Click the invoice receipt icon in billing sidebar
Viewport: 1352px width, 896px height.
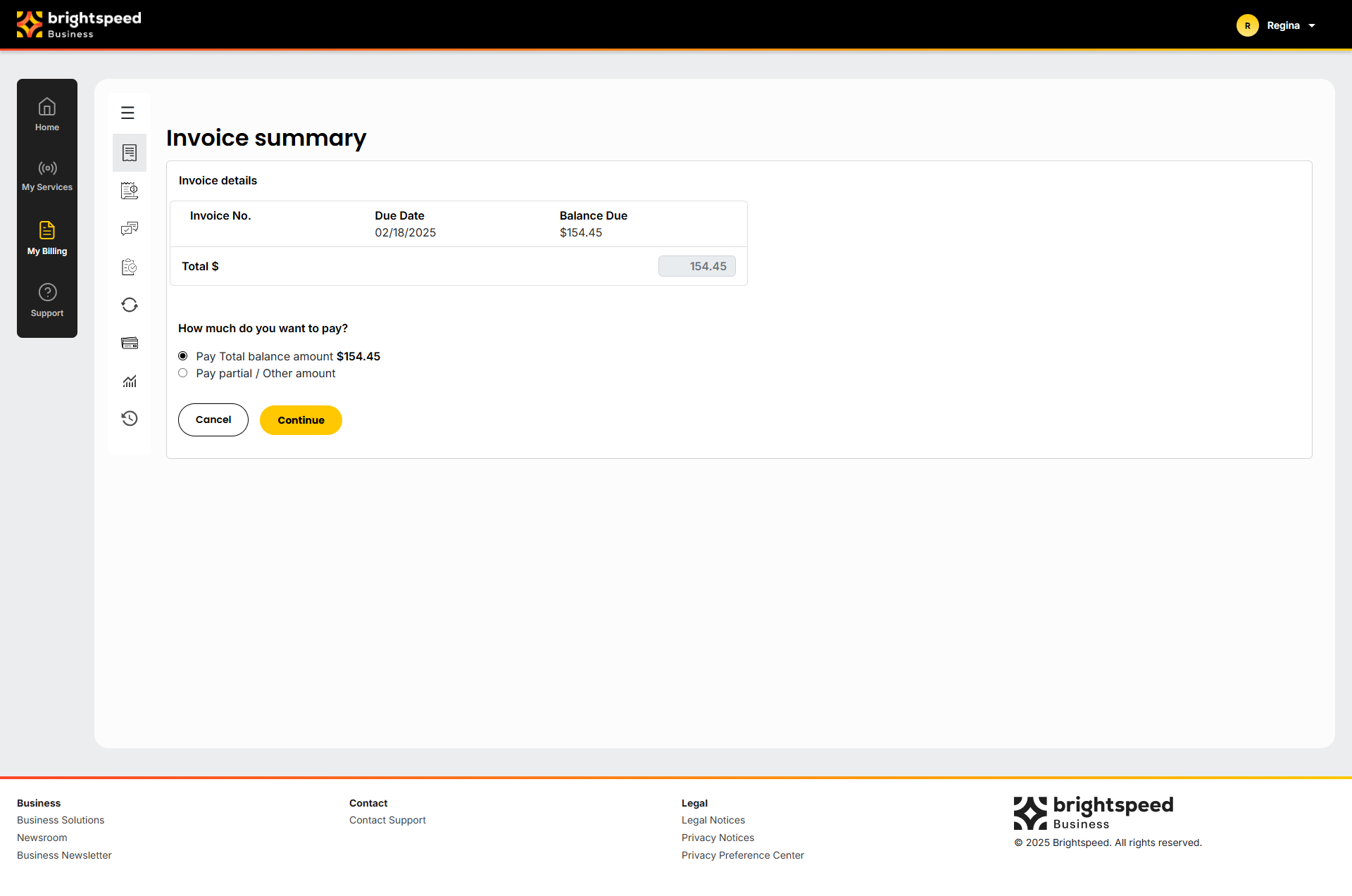[x=130, y=153]
